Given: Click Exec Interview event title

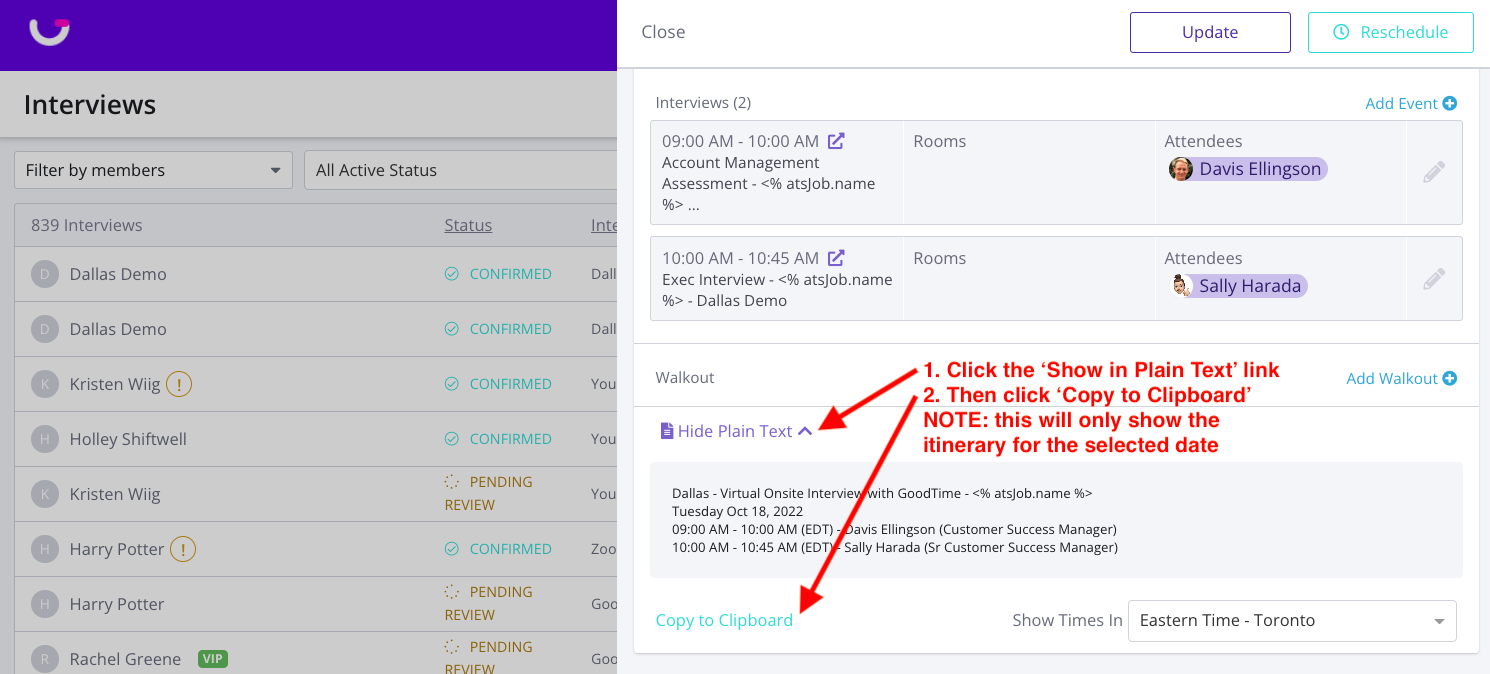Looking at the screenshot, I should (x=777, y=290).
